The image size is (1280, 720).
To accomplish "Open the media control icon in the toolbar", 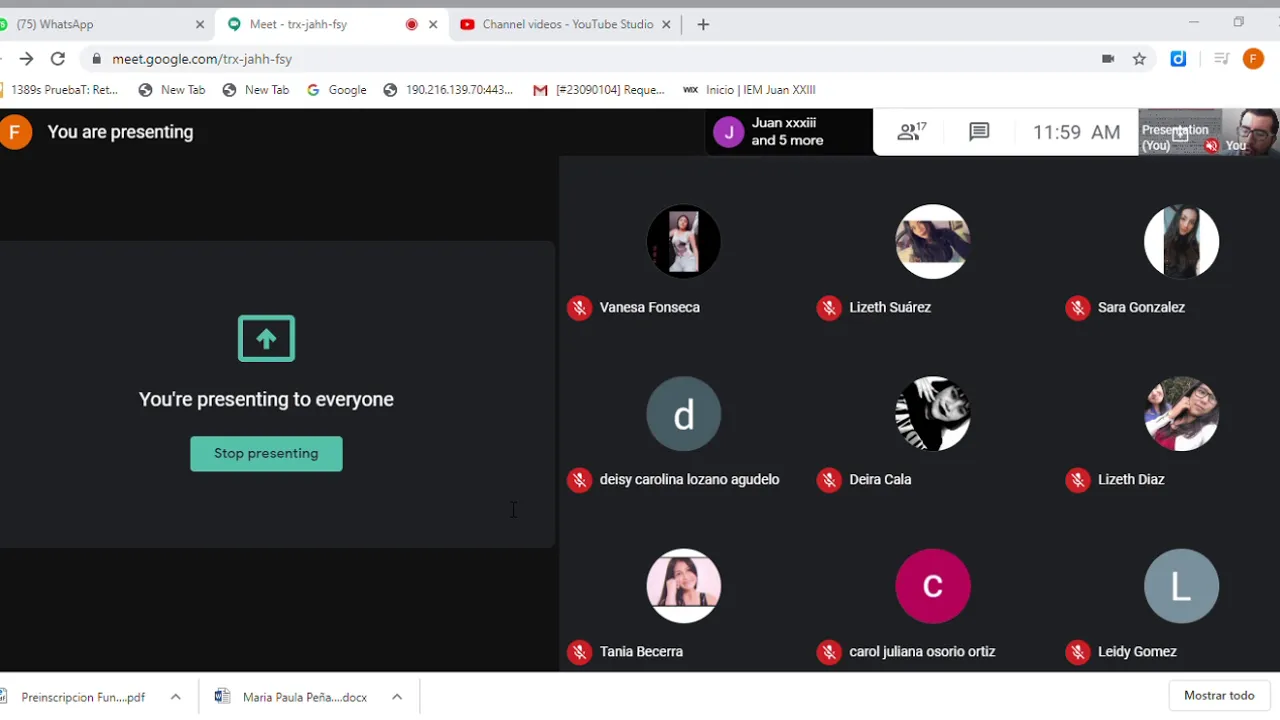I will coord(1221,59).
